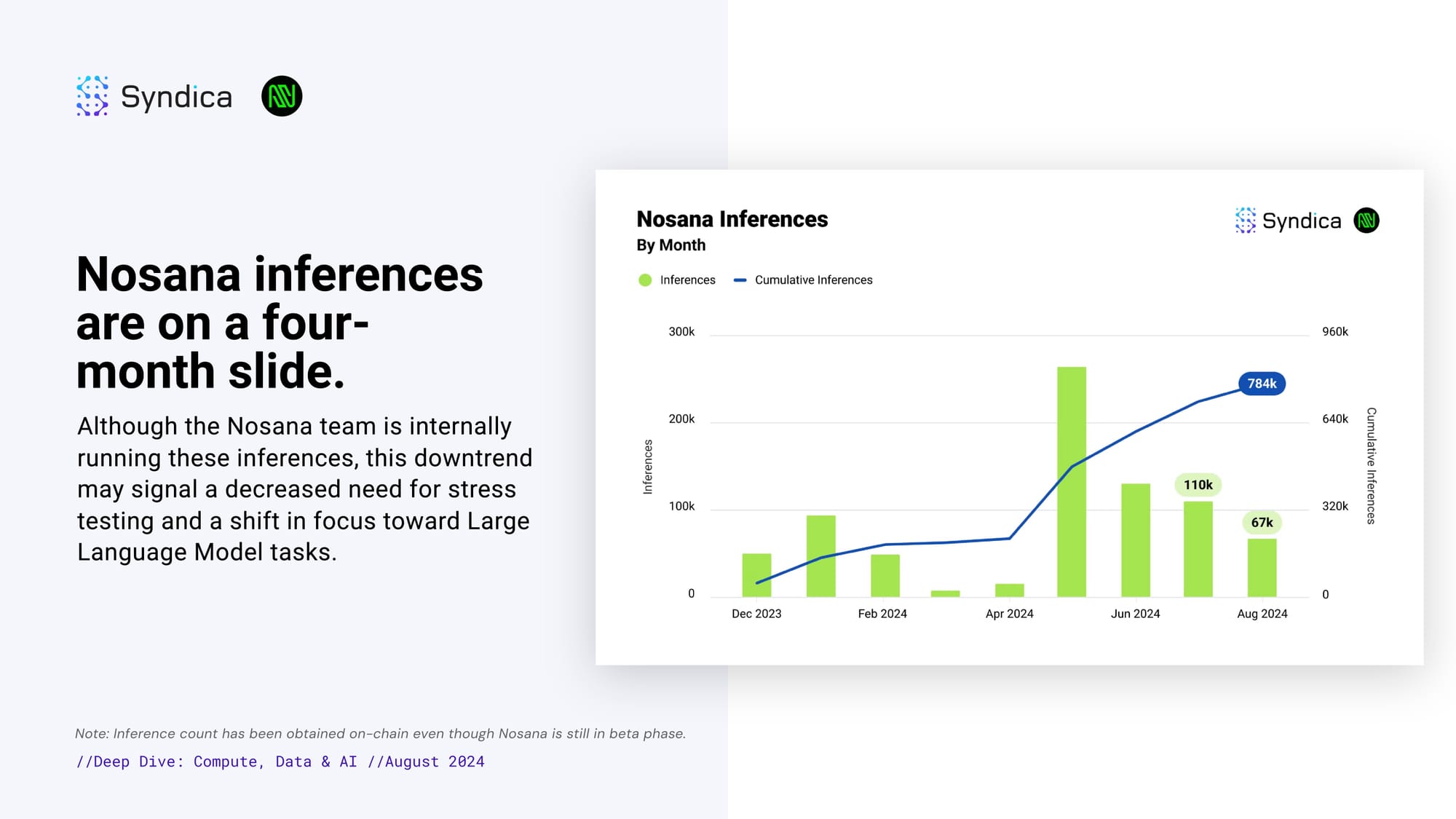Click the small Syndica logo in chart card
The width and height of the screenshot is (1456, 819).
click(x=1288, y=221)
